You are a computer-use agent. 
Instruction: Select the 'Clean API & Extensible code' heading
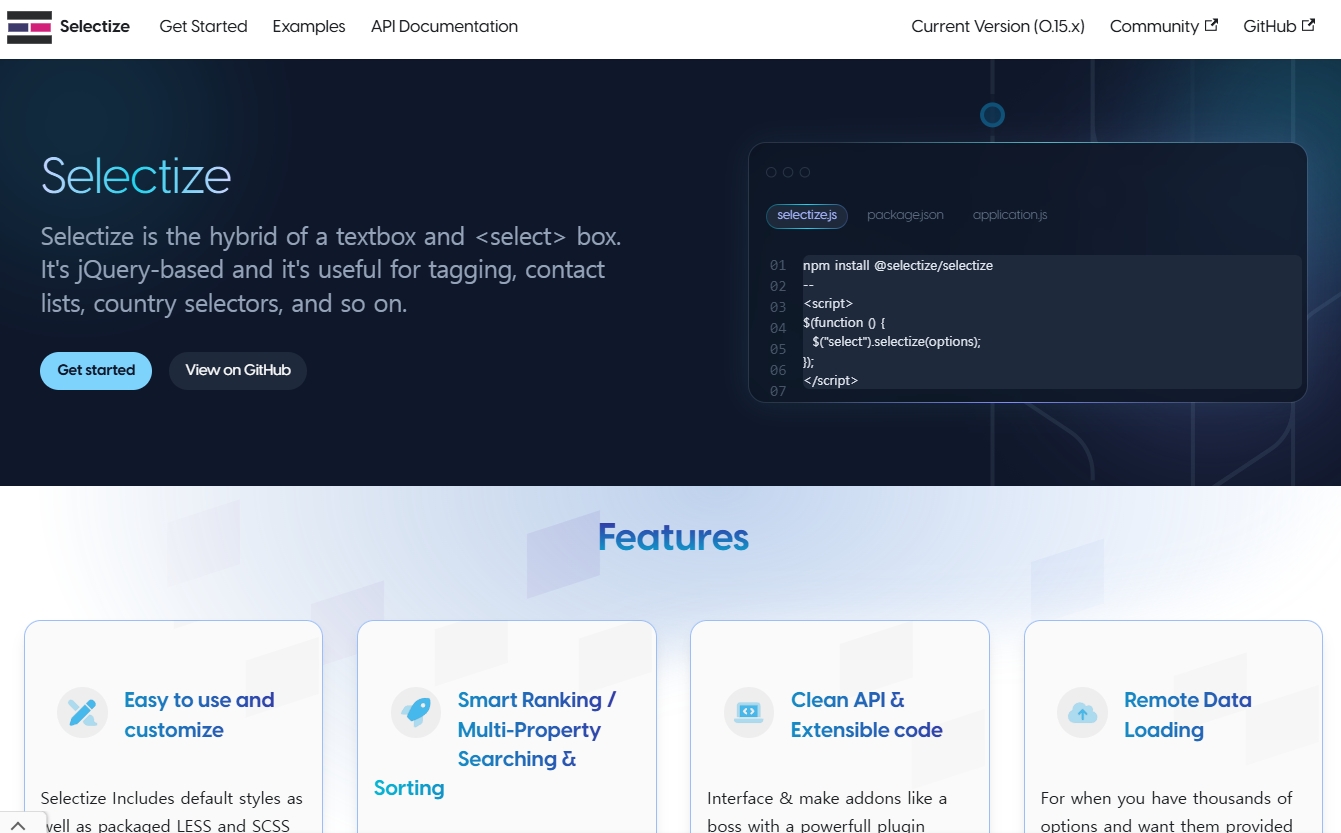(866, 715)
